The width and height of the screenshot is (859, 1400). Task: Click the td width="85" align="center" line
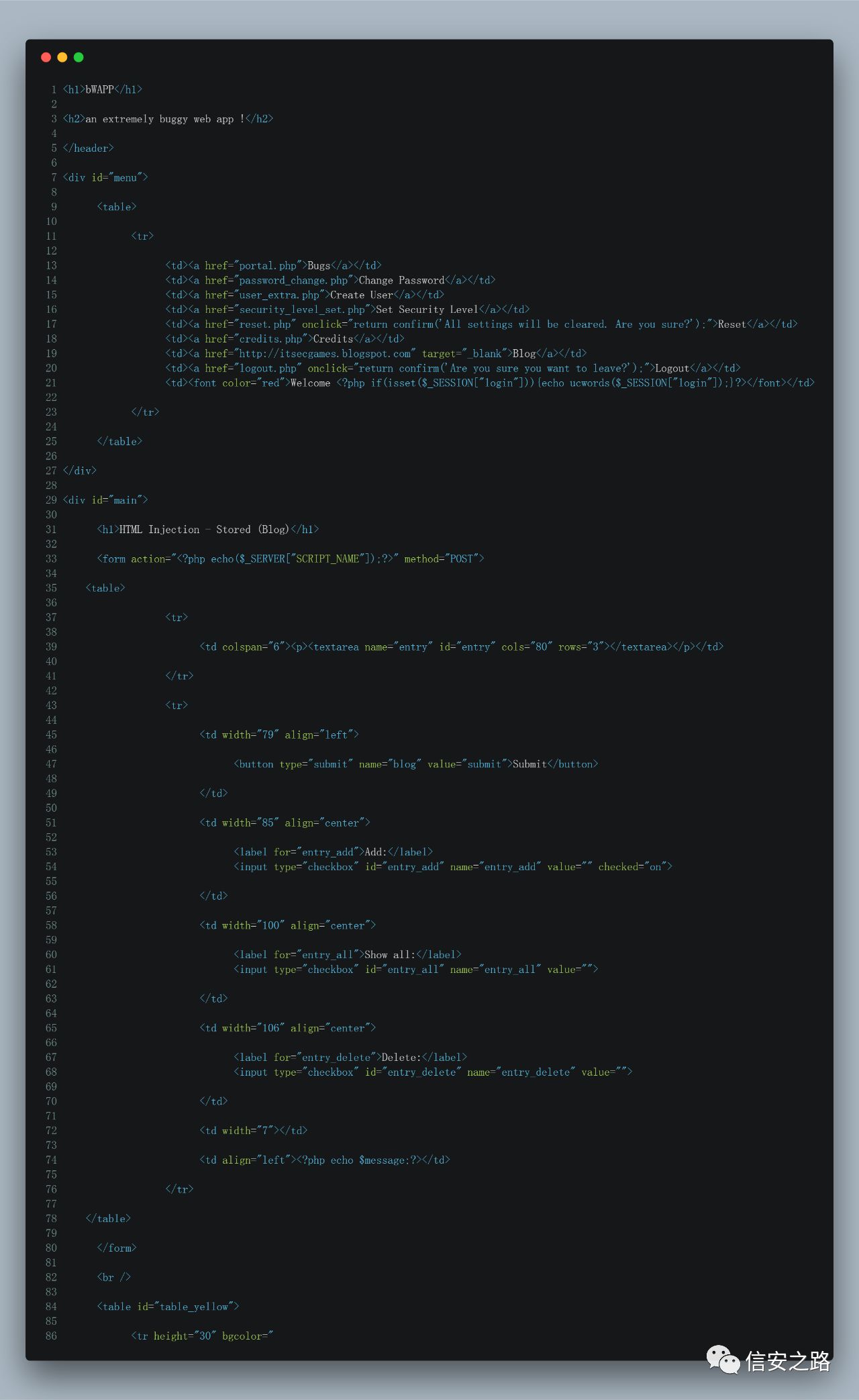pyautogui.click(x=285, y=823)
